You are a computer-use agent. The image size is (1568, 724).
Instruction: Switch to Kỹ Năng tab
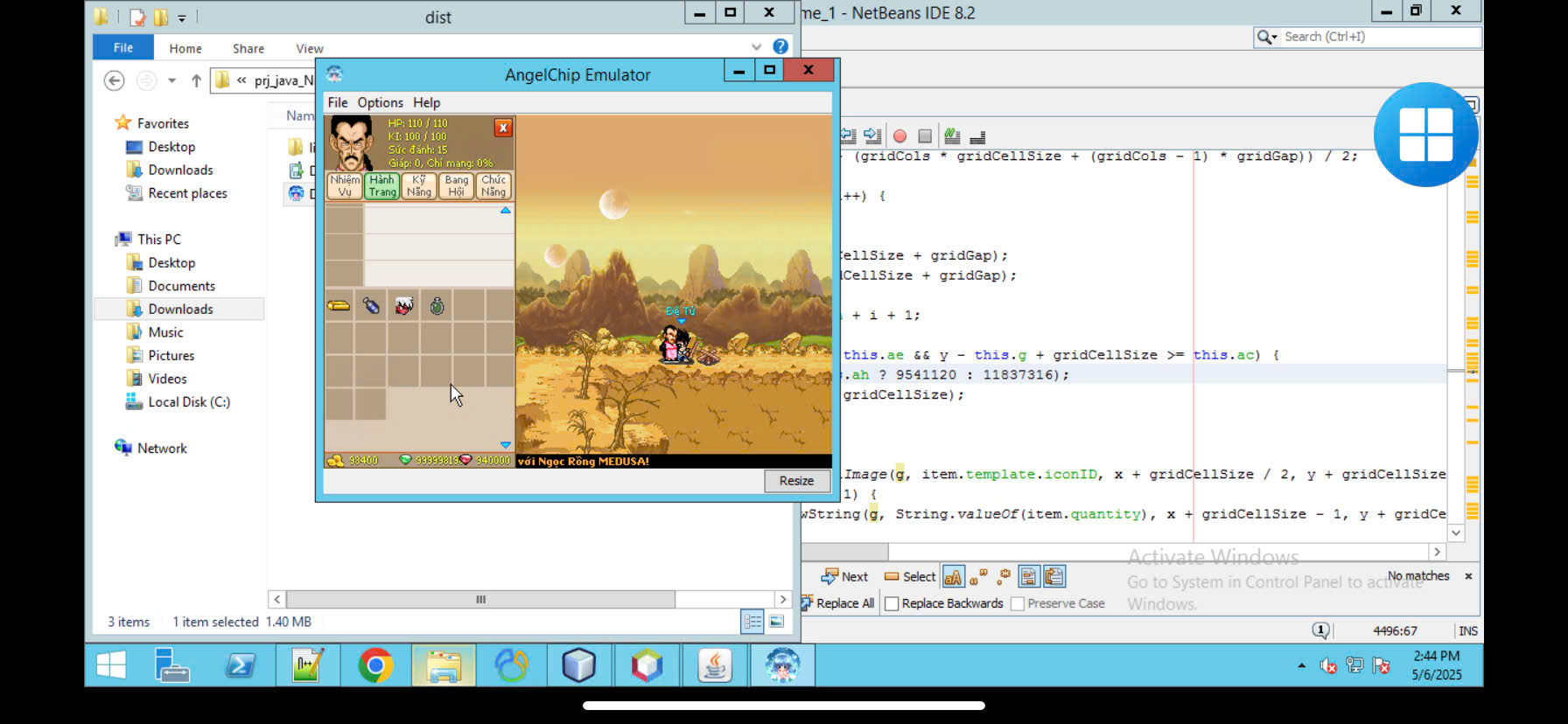pyautogui.click(x=419, y=185)
